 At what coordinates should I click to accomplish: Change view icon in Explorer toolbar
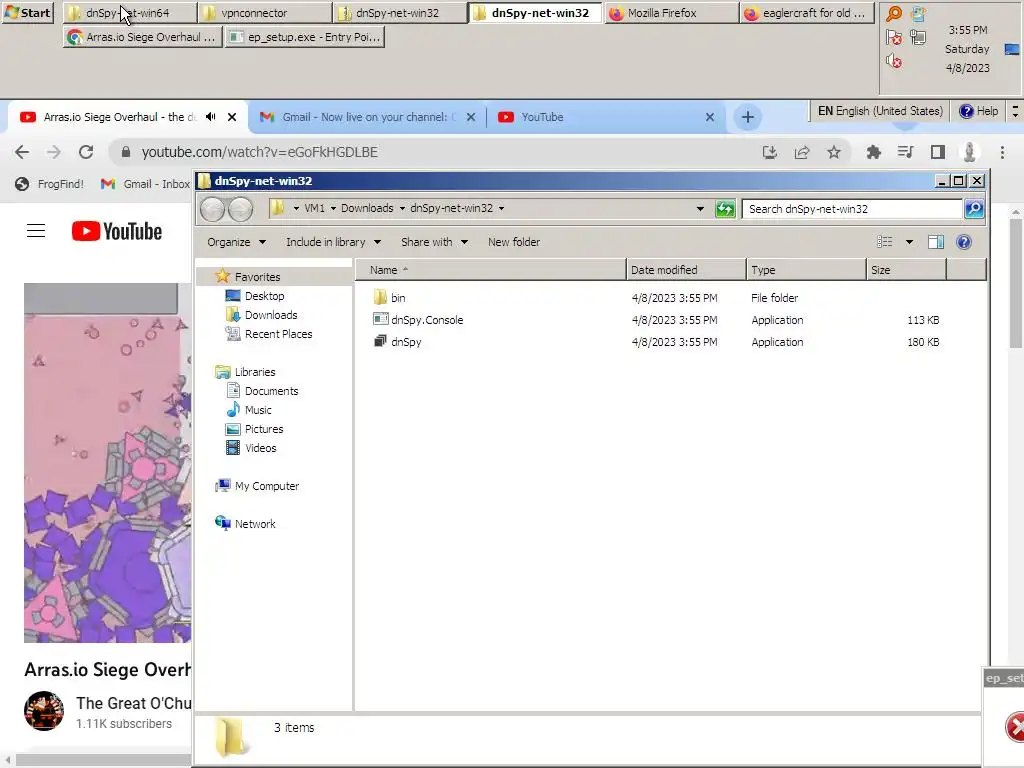[x=884, y=242]
